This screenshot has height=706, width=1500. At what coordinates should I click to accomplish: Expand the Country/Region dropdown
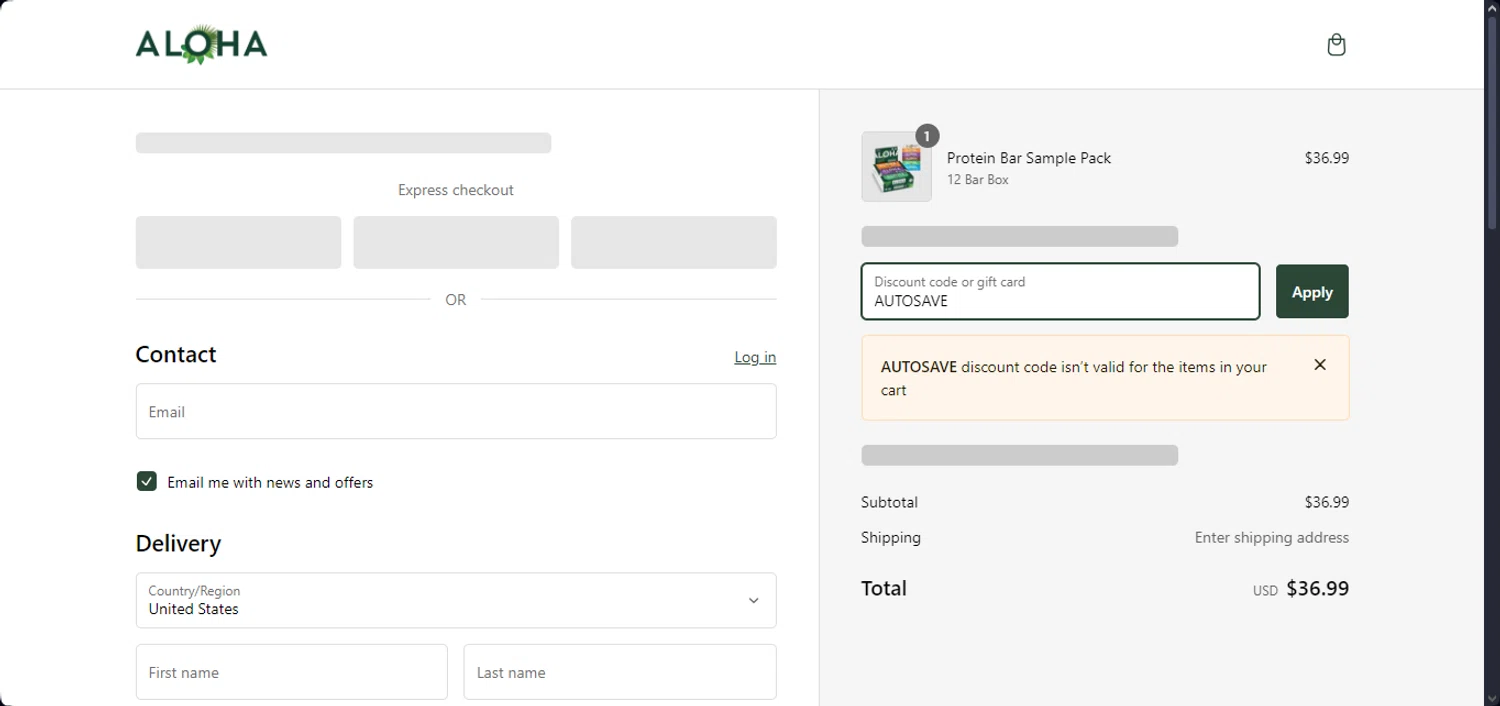pyautogui.click(x=455, y=600)
